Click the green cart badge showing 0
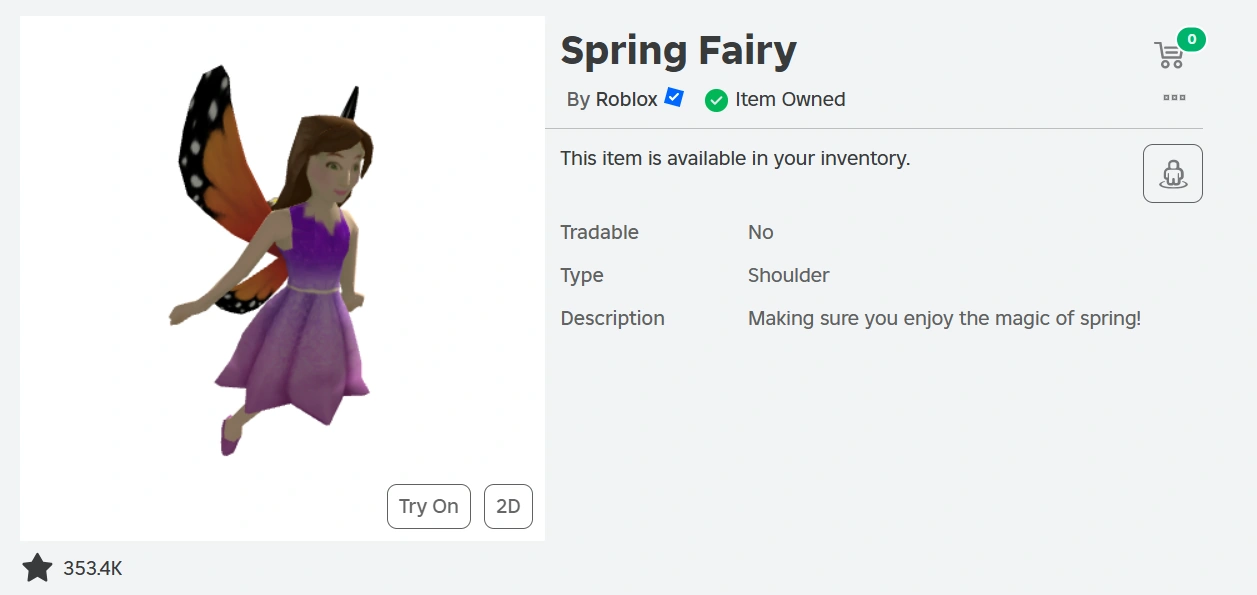 1190,39
